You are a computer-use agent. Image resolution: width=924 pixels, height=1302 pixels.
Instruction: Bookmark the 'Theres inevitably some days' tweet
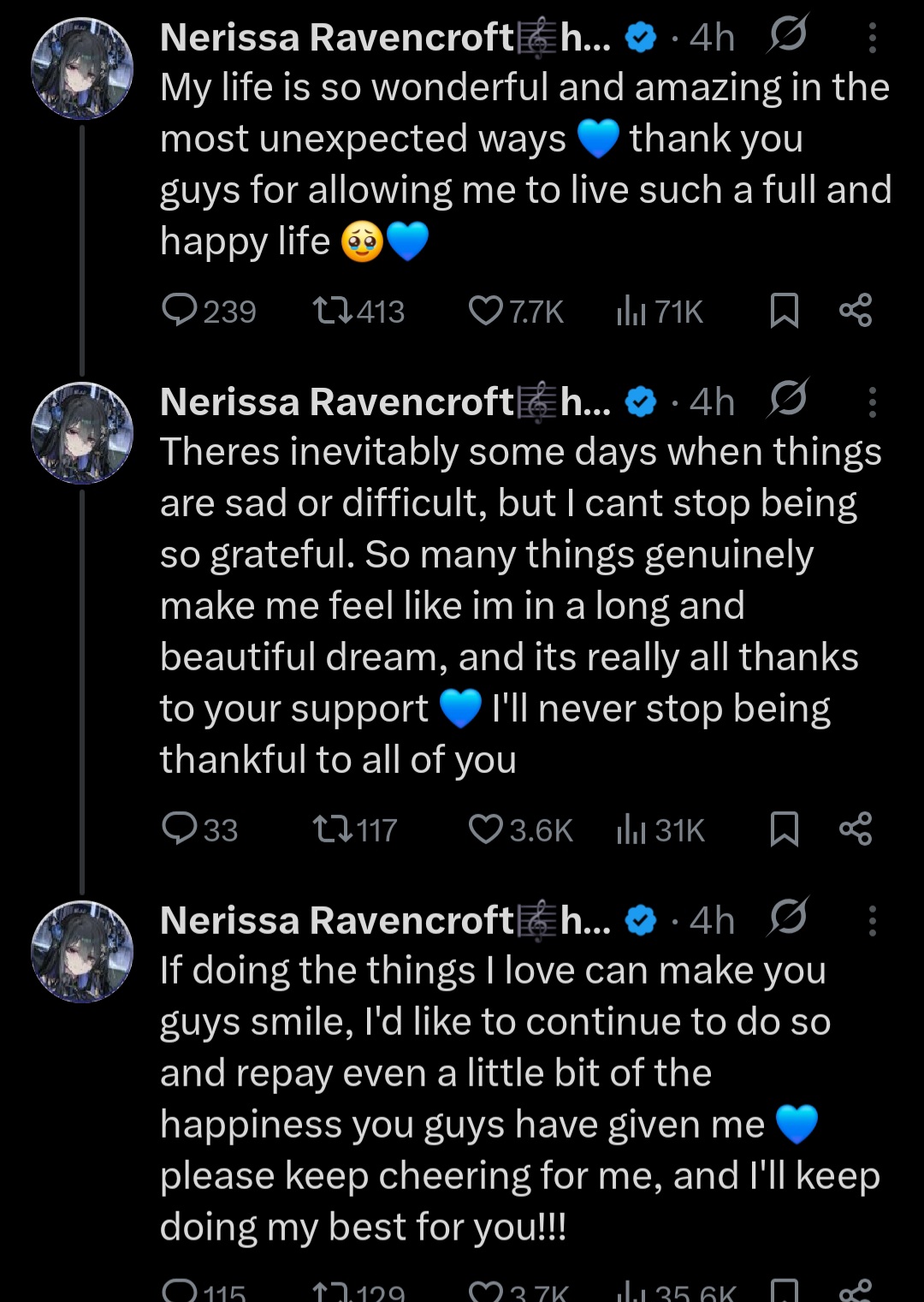pyautogui.click(x=784, y=829)
